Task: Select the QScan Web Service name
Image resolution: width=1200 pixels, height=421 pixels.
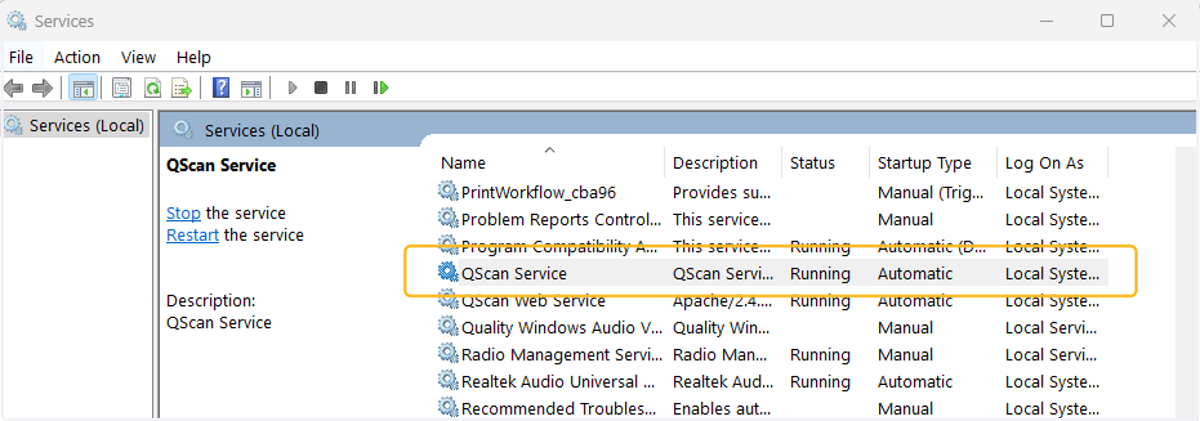Action: point(533,300)
